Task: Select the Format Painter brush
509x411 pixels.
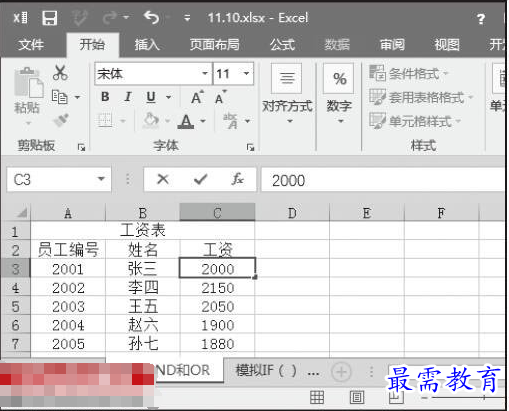Action: (61, 120)
